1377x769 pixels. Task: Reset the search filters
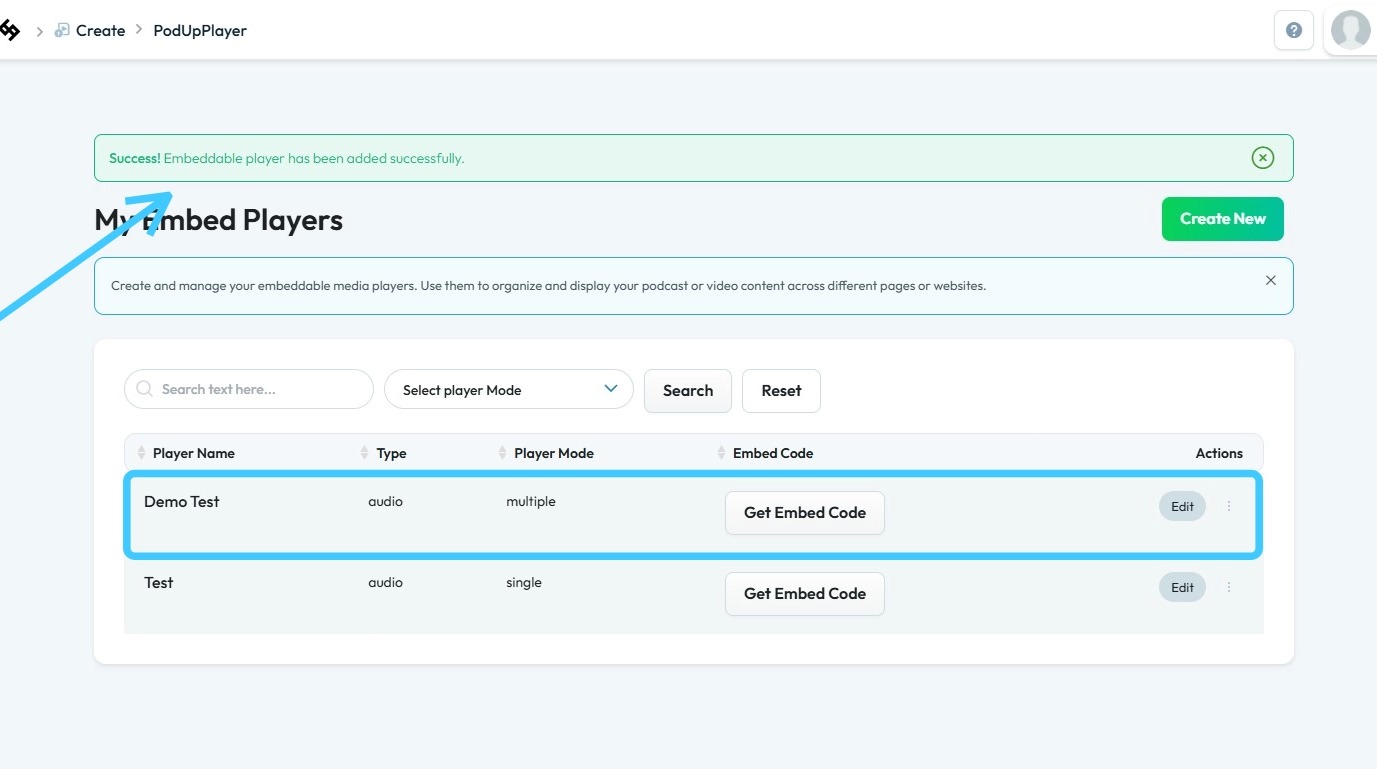tap(781, 391)
